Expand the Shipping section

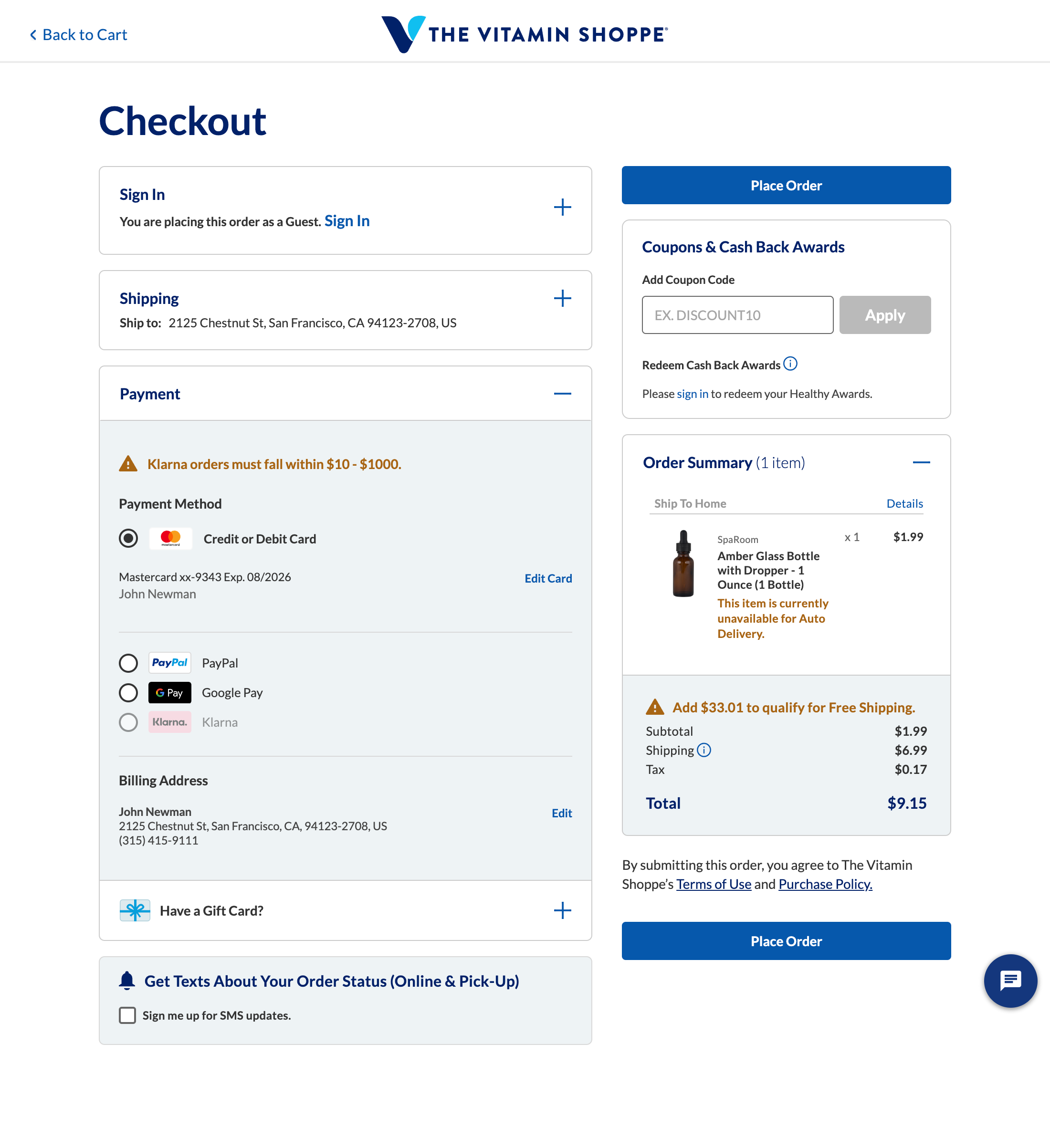point(562,298)
